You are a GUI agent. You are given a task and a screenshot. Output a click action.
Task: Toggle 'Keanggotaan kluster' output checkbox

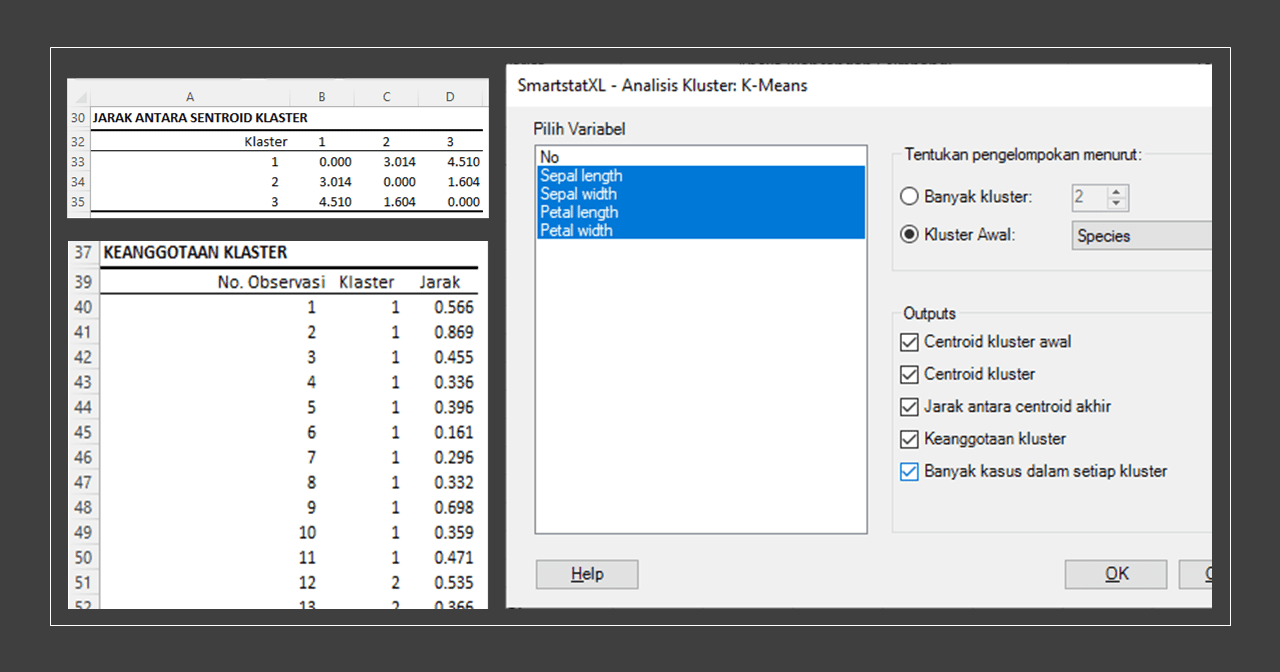pos(909,439)
